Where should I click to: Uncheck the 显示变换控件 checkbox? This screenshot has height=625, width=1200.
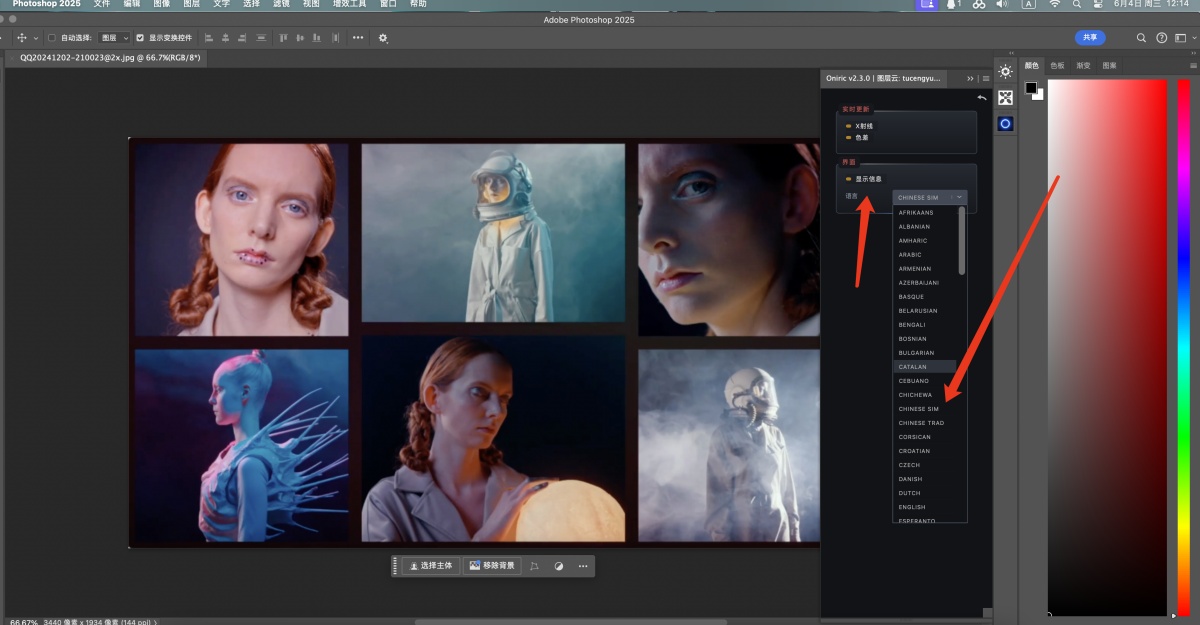coord(140,38)
